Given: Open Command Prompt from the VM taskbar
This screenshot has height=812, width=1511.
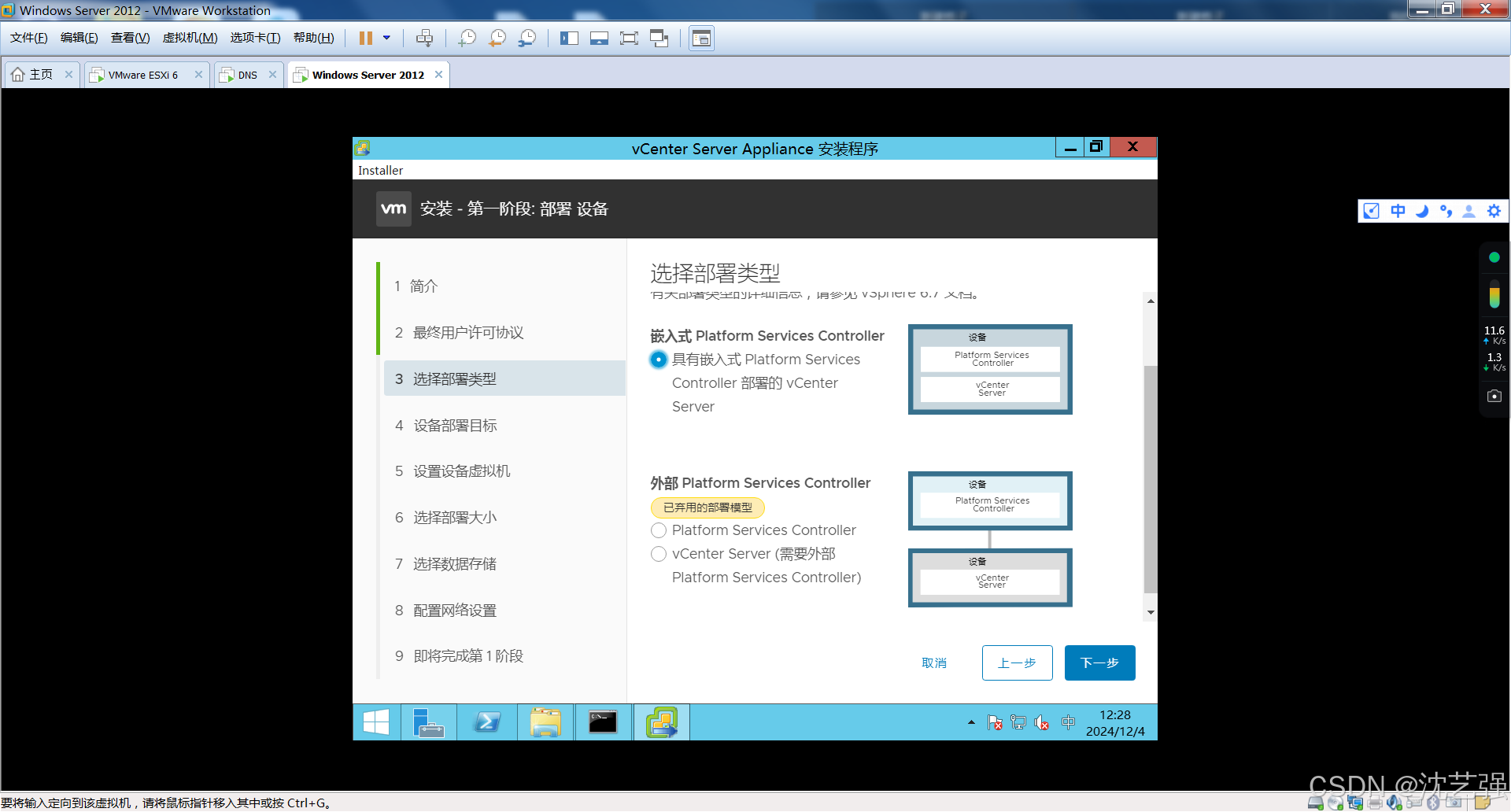Looking at the screenshot, I should pyautogui.click(x=604, y=722).
